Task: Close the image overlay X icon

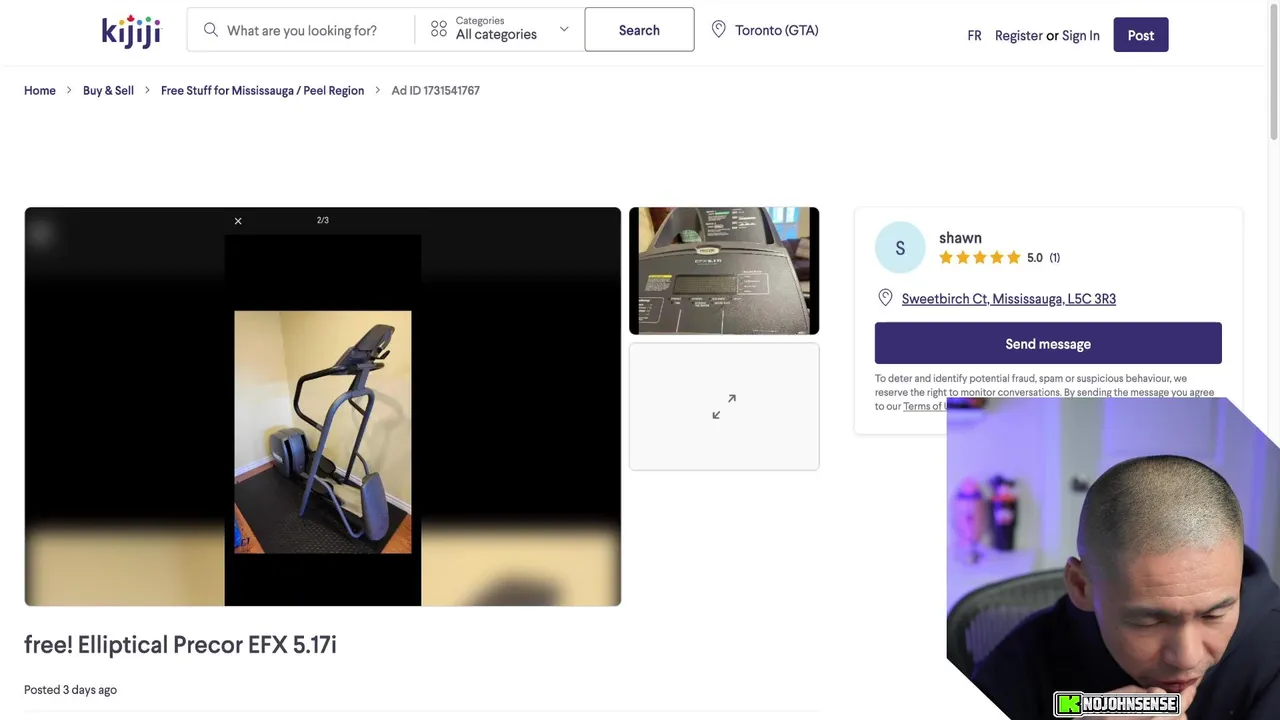Action: pyautogui.click(x=238, y=221)
